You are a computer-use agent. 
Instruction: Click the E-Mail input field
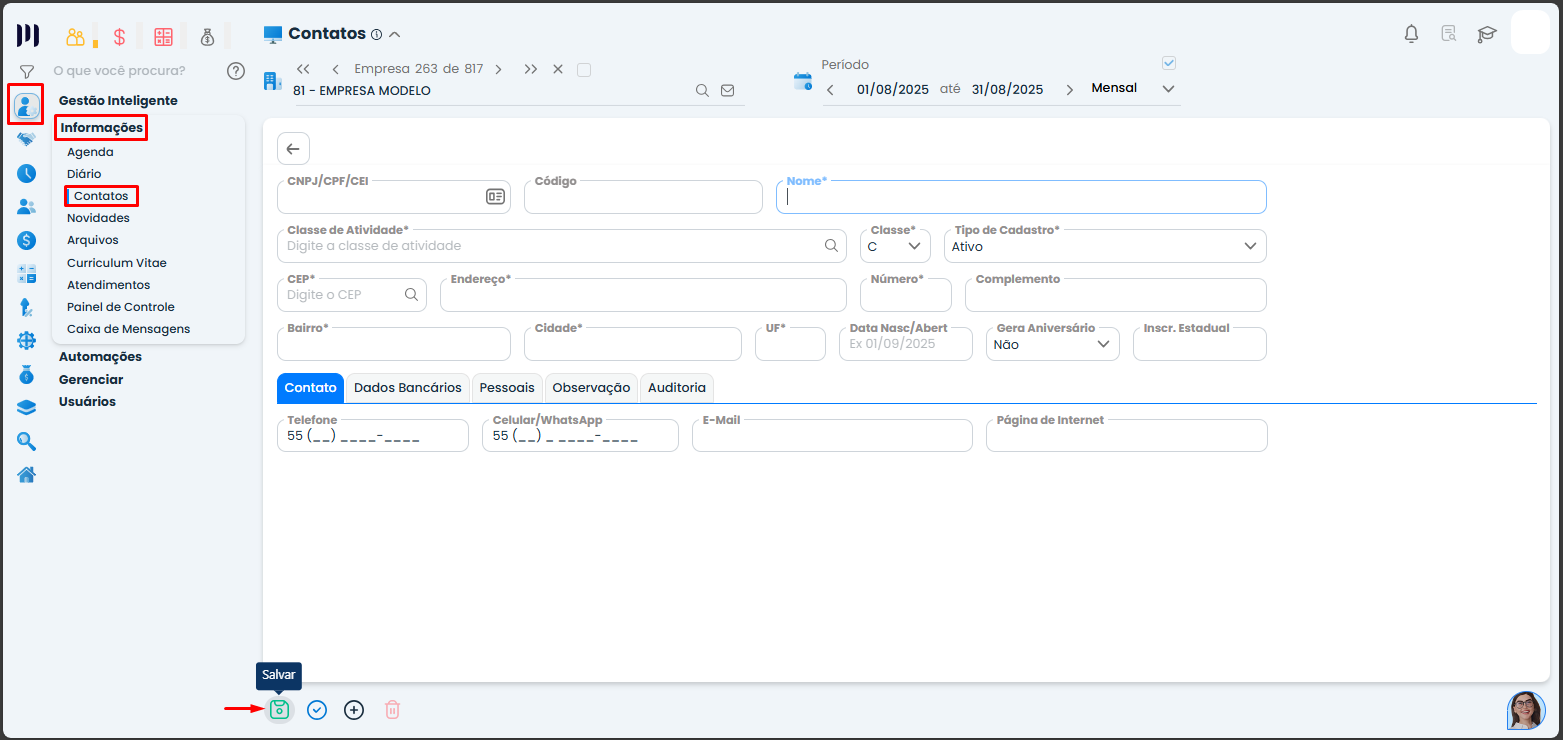[x=831, y=437]
